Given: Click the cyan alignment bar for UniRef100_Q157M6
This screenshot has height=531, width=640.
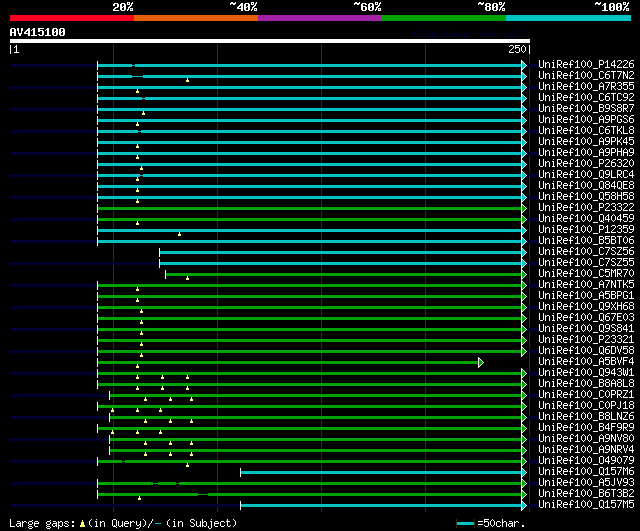Looking at the screenshot, I should [381, 473].
